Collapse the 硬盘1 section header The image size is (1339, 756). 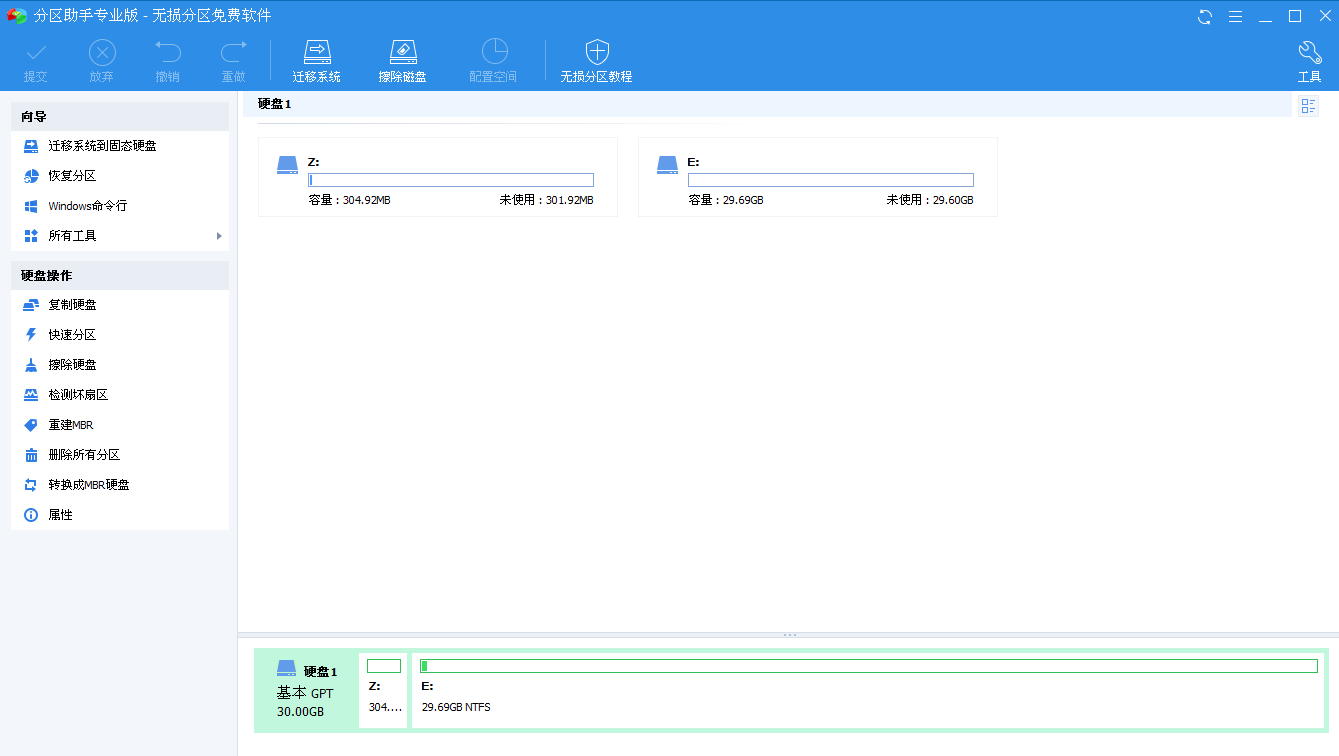tap(275, 104)
